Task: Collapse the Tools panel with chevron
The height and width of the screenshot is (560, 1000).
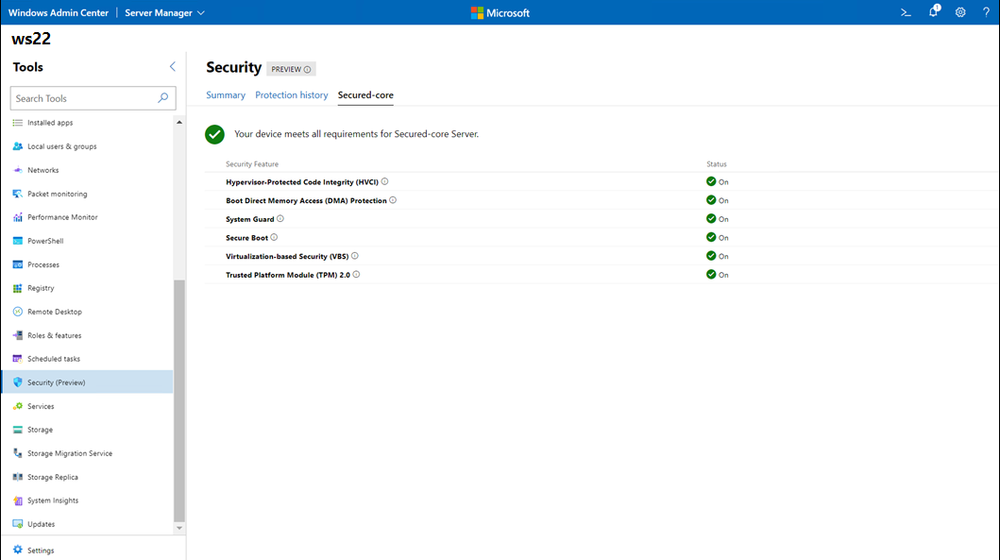Action: pyautogui.click(x=172, y=66)
